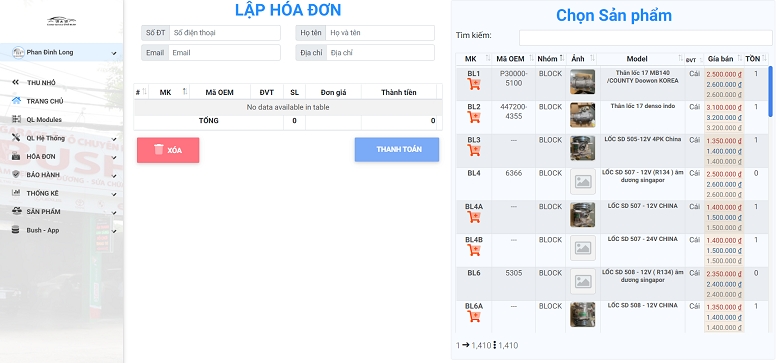780x363 pixels.
Task: Open the HÓA ĐƠN menu label
Action: tap(41, 157)
